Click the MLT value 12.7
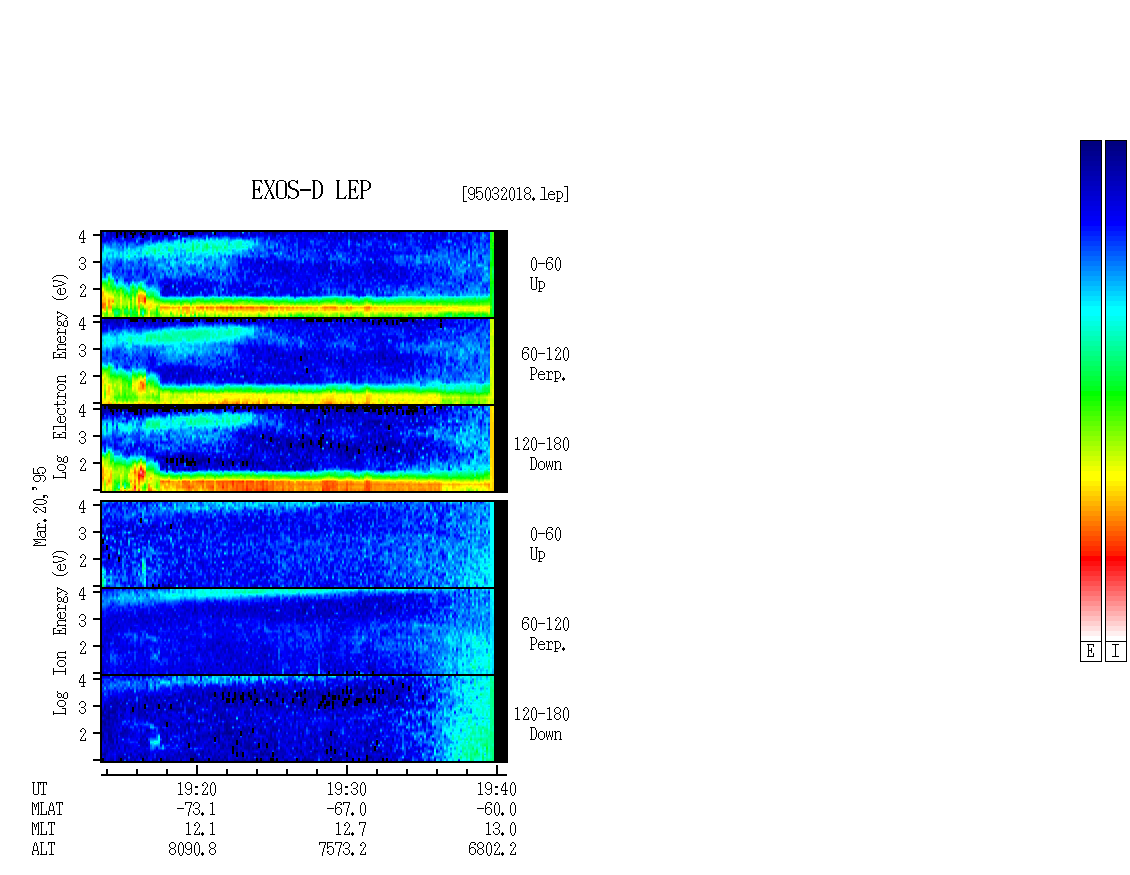 click(x=350, y=829)
